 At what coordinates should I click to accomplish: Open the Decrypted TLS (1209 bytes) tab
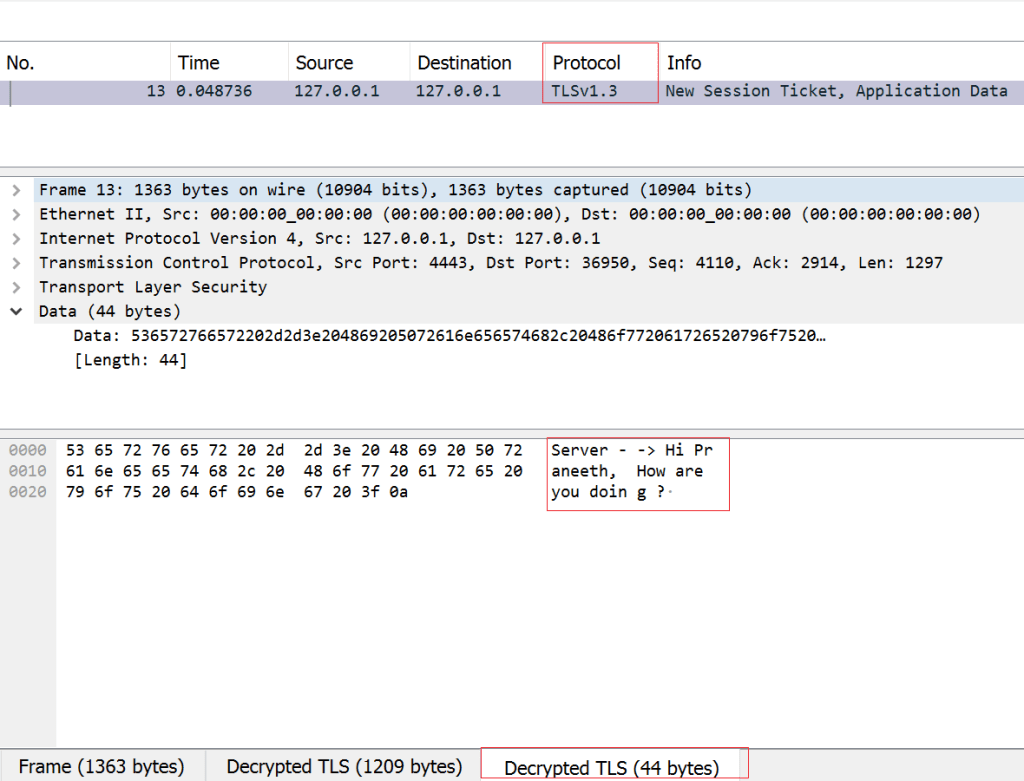[x=344, y=767]
